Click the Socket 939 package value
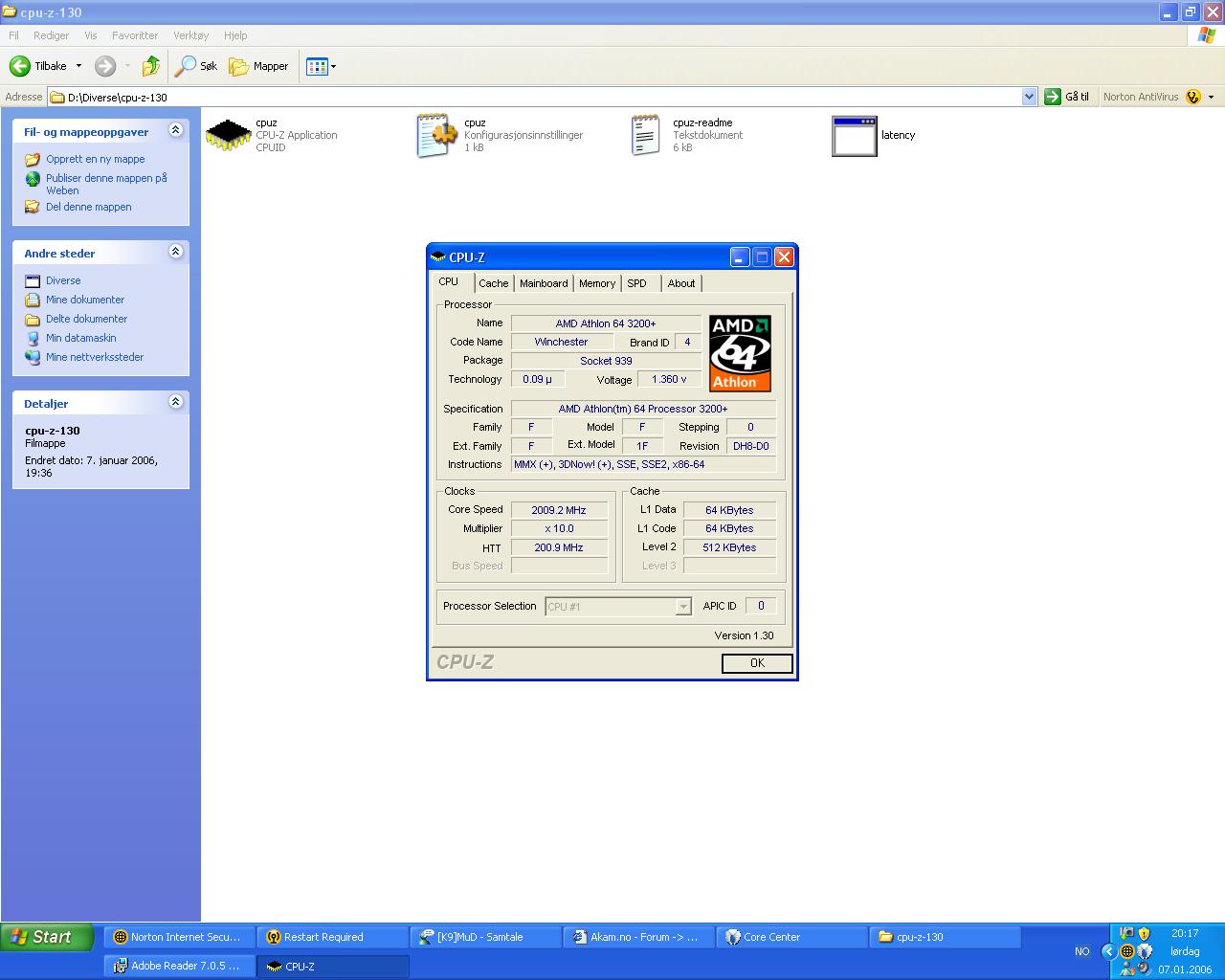The height and width of the screenshot is (980, 1225). click(606, 361)
